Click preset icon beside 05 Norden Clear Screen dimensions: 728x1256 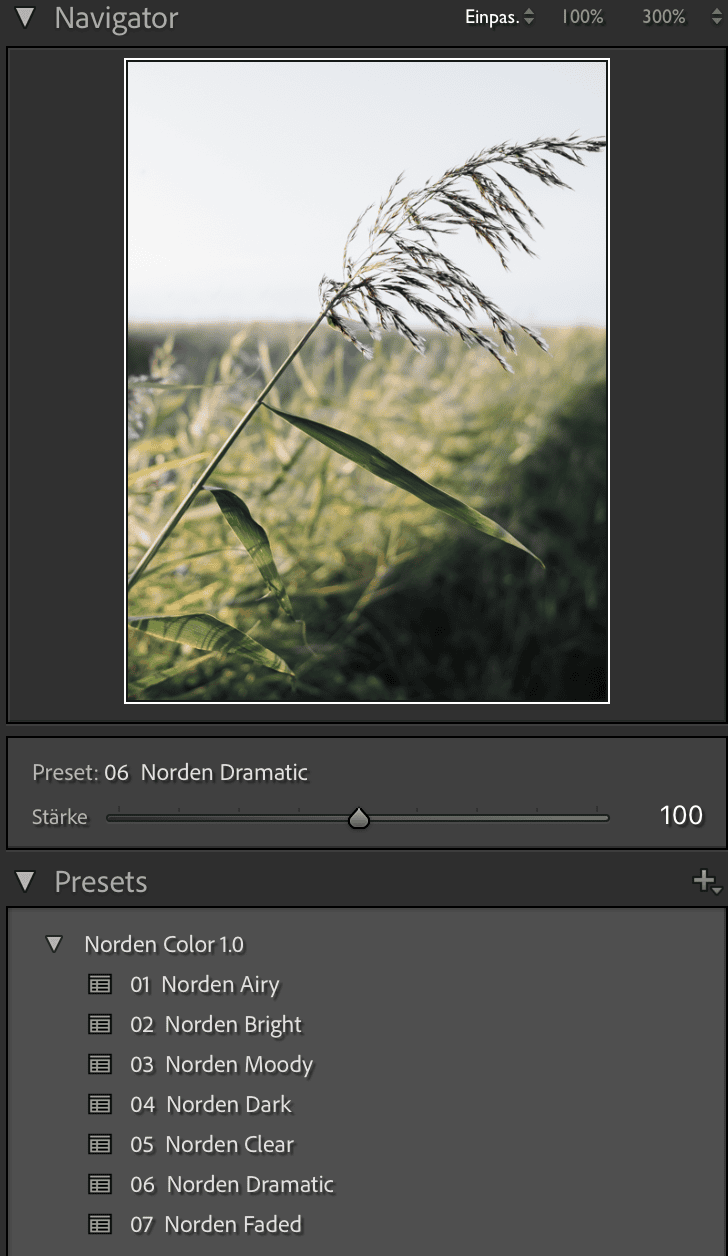tap(100, 1144)
